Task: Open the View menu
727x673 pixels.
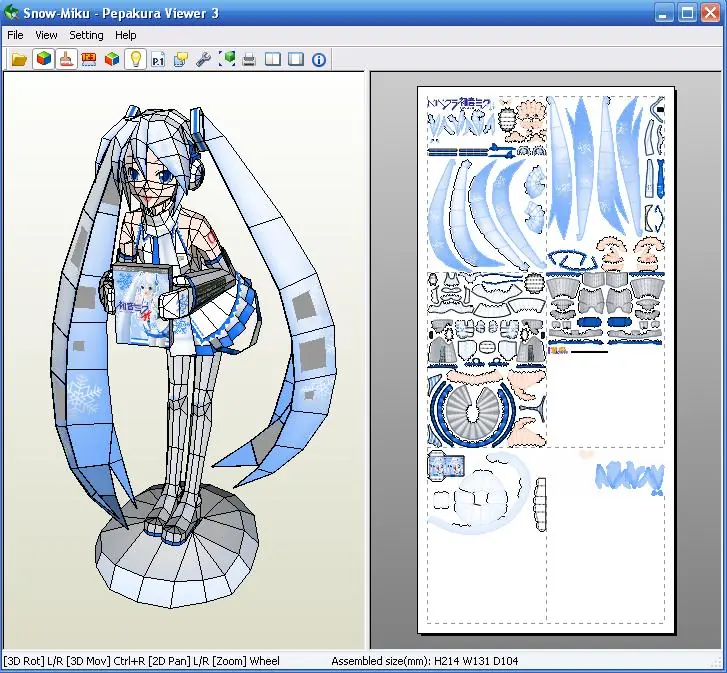Action: click(x=46, y=35)
